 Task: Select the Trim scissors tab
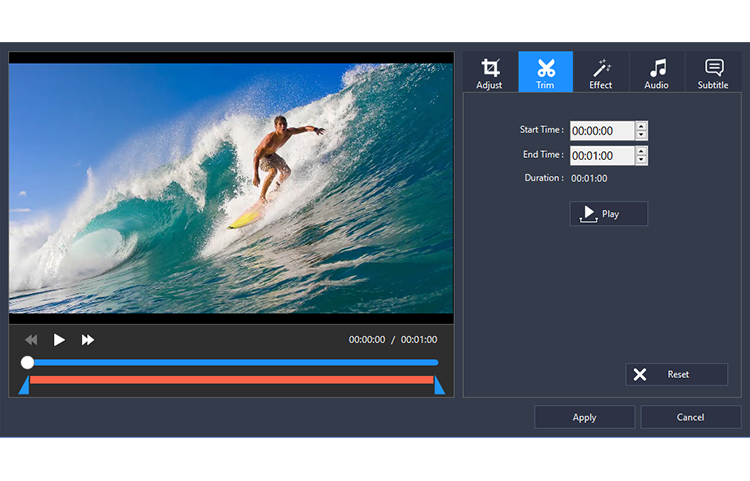pyautogui.click(x=545, y=72)
